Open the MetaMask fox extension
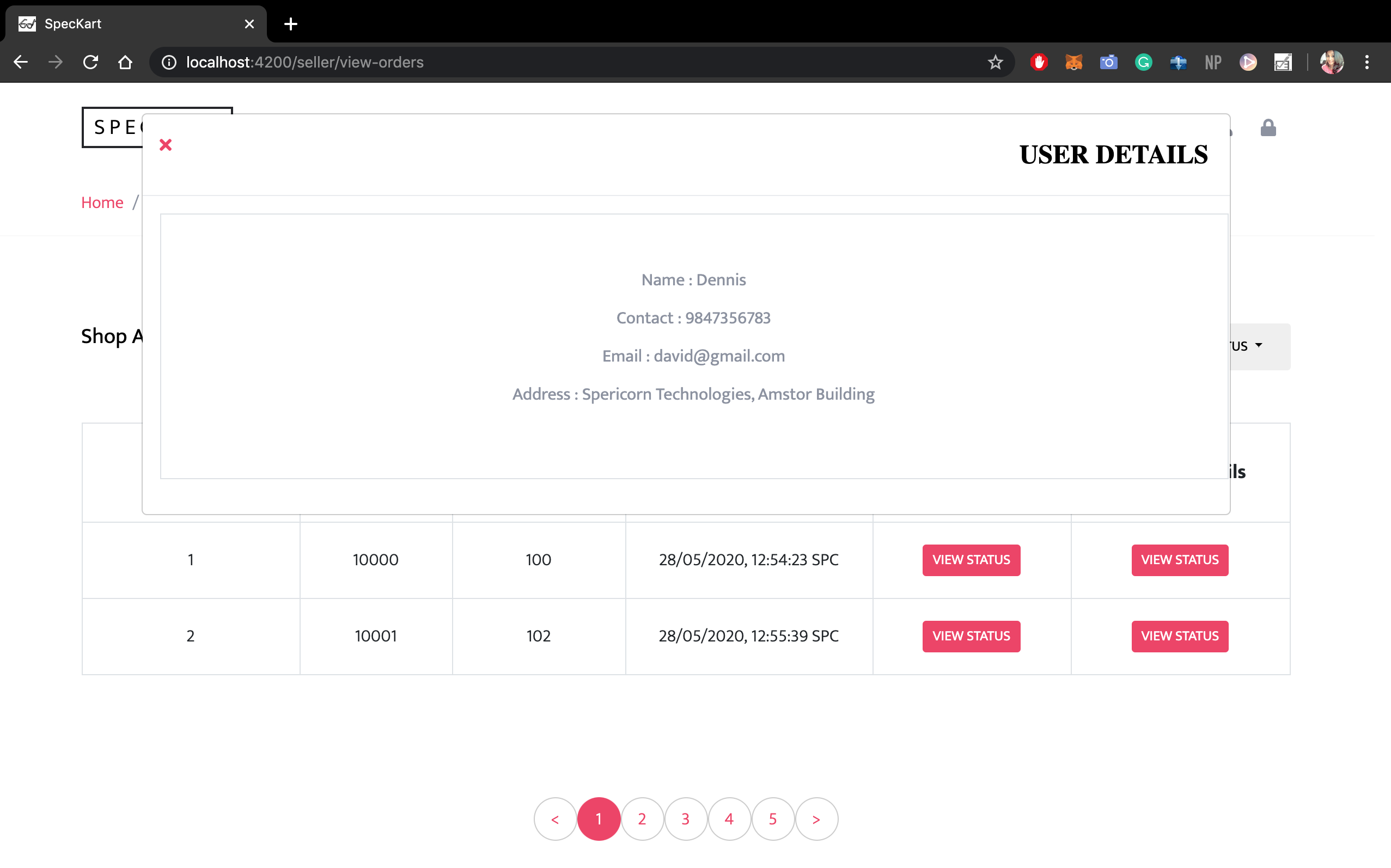 pyautogui.click(x=1073, y=62)
